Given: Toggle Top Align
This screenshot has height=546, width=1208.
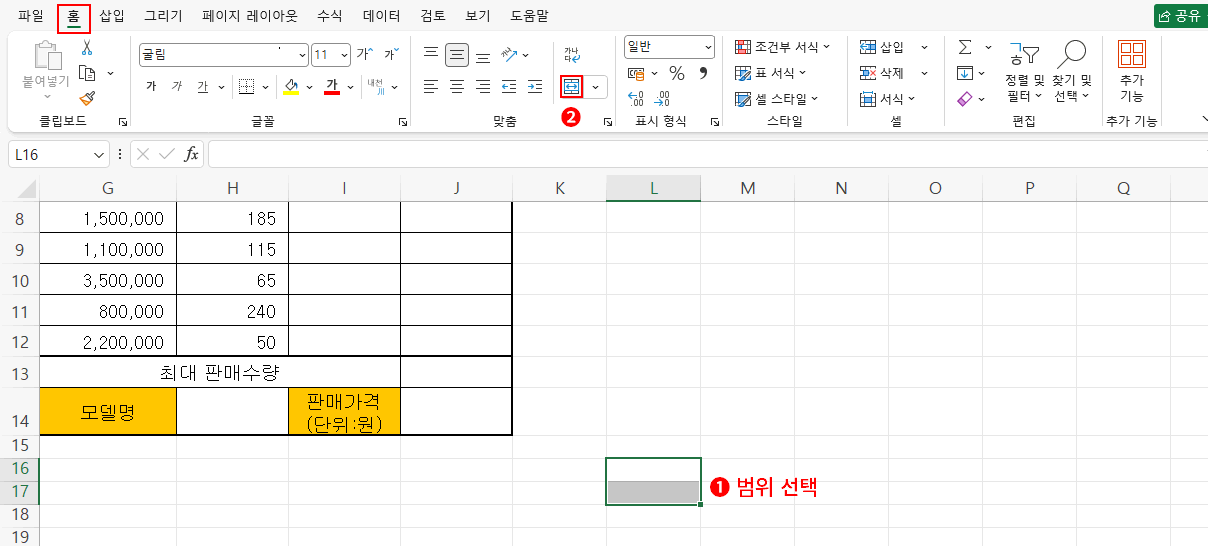Looking at the screenshot, I should click(431, 54).
